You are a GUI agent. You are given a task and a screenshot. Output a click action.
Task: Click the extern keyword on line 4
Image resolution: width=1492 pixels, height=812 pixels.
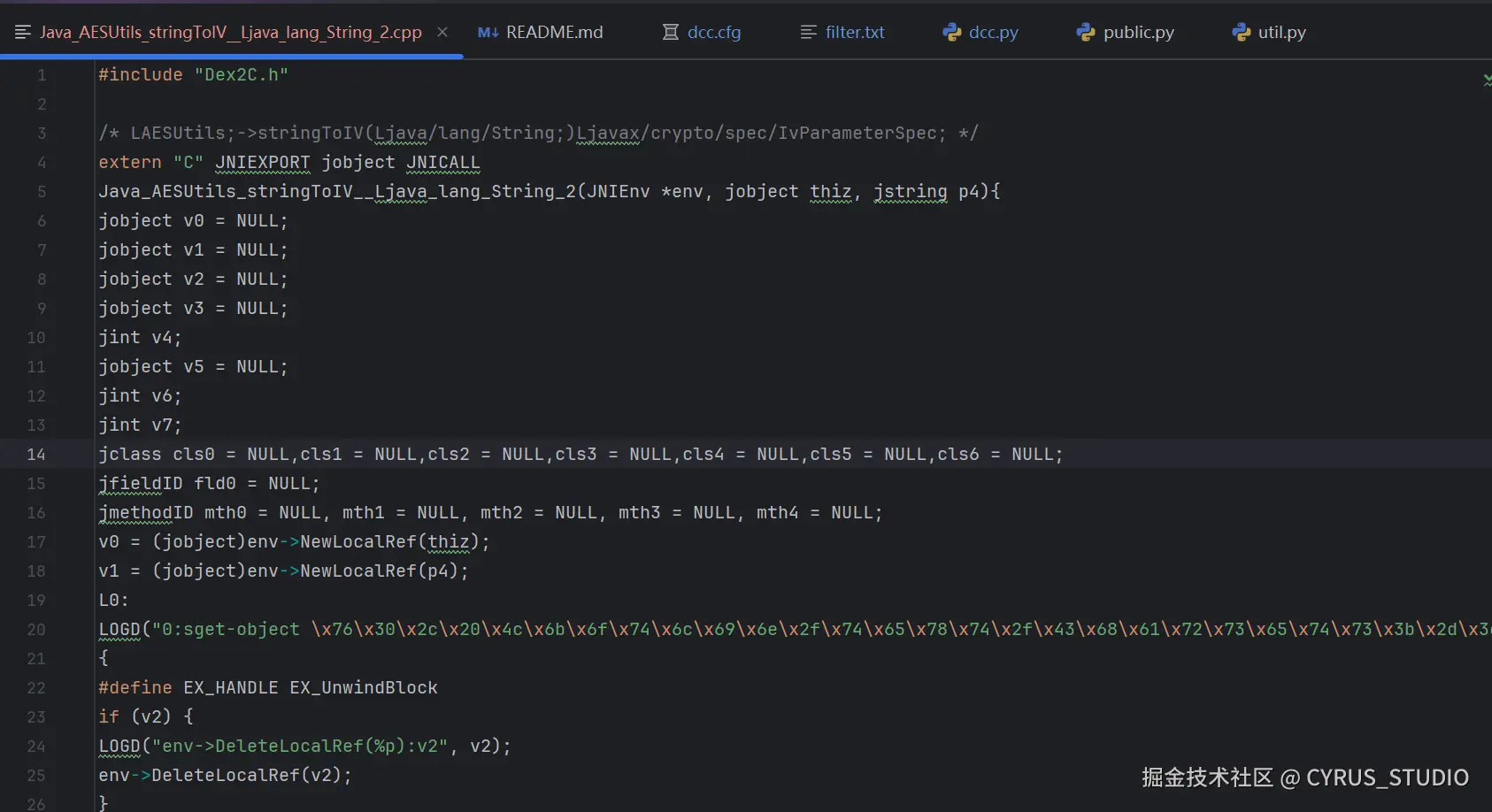[130, 163]
